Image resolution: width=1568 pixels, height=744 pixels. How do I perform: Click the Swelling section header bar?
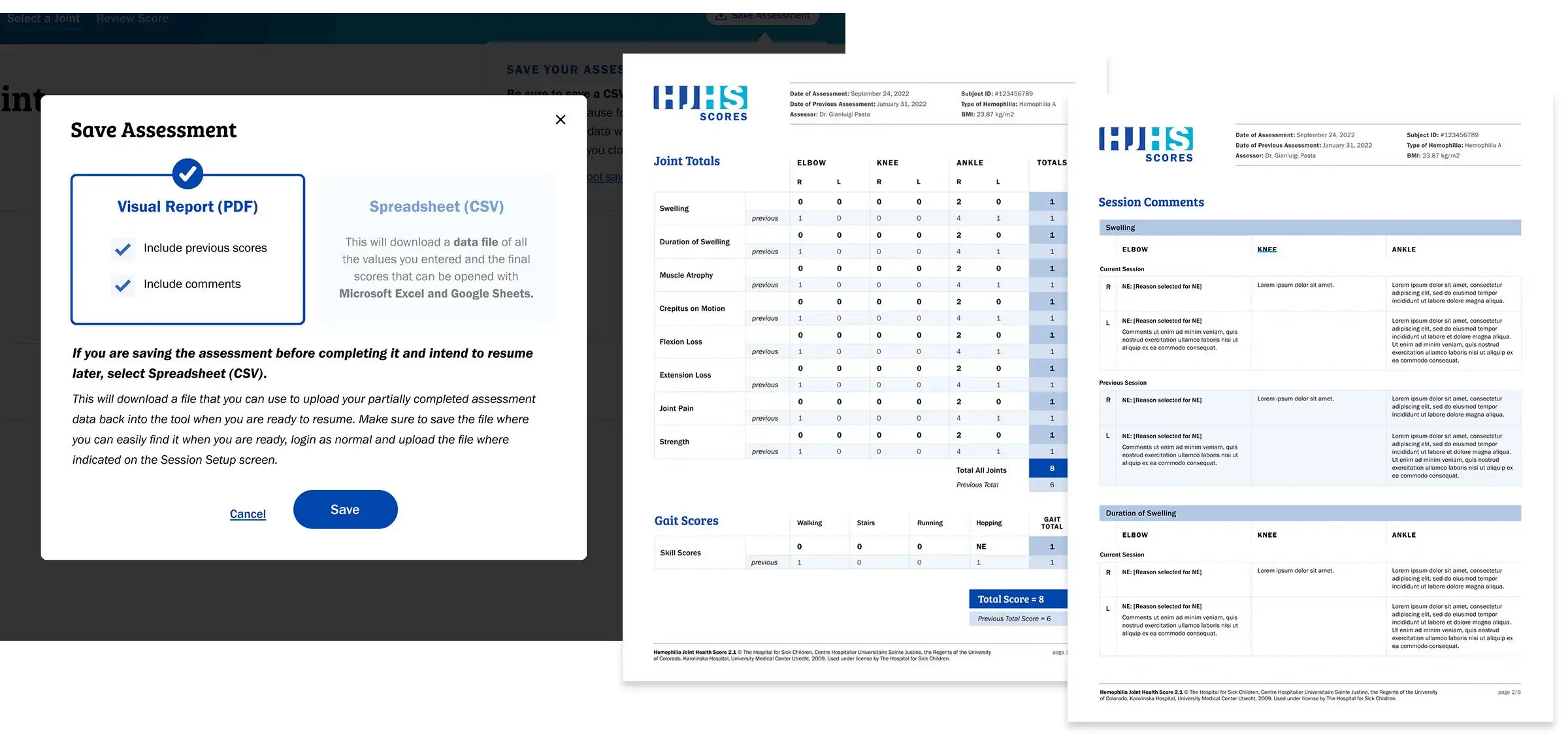tap(1309, 228)
